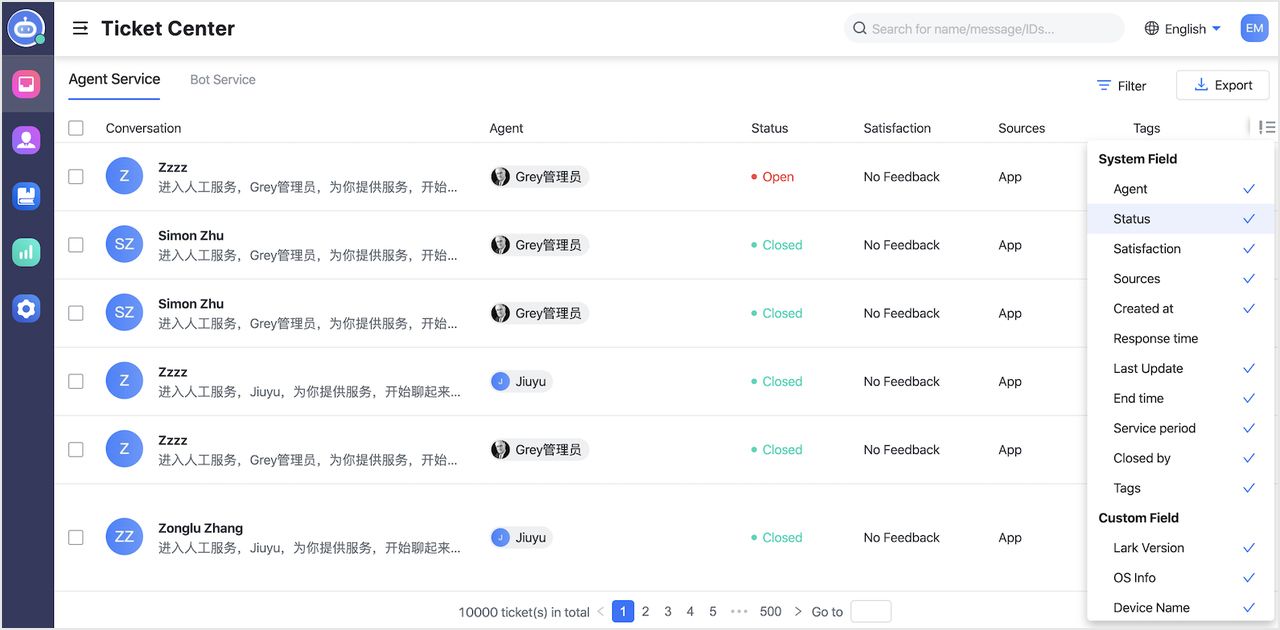Switch to the Bot Service tab
This screenshot has height=630, width=1280.
(x=223, y=80)
